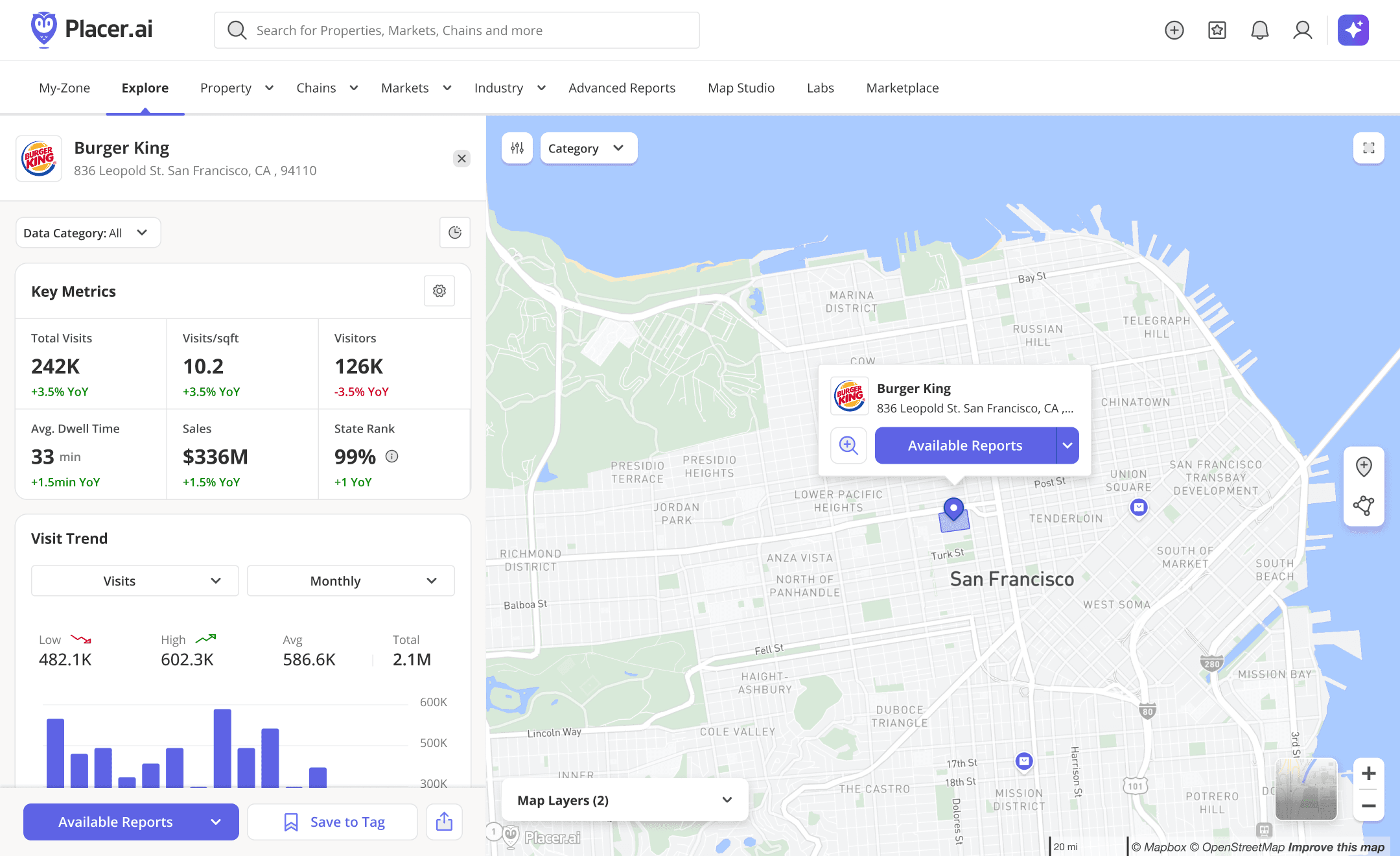Open the Labs tab
The width and height of the screenshot is (1400, 856).
820,88
